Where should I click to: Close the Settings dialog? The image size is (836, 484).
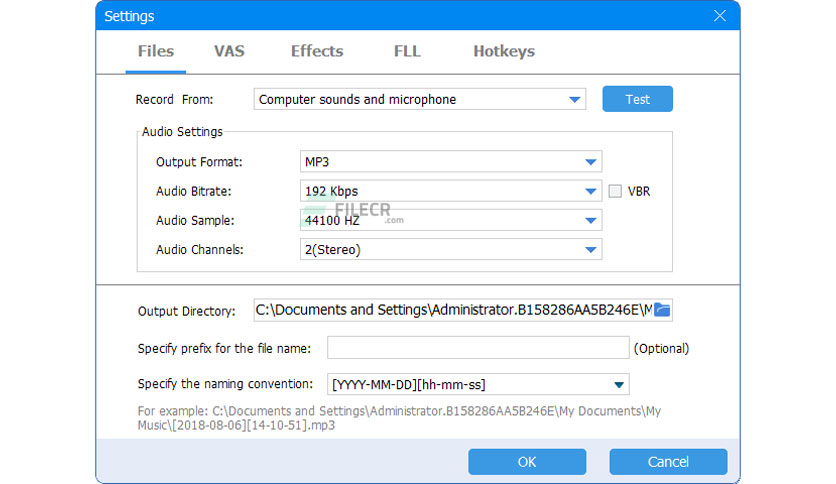pyautogui.click(x=720, y=16)
